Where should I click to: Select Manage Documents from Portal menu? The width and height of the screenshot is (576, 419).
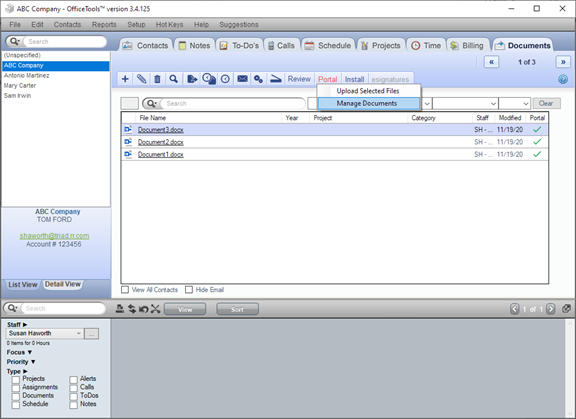pos(368,104)
